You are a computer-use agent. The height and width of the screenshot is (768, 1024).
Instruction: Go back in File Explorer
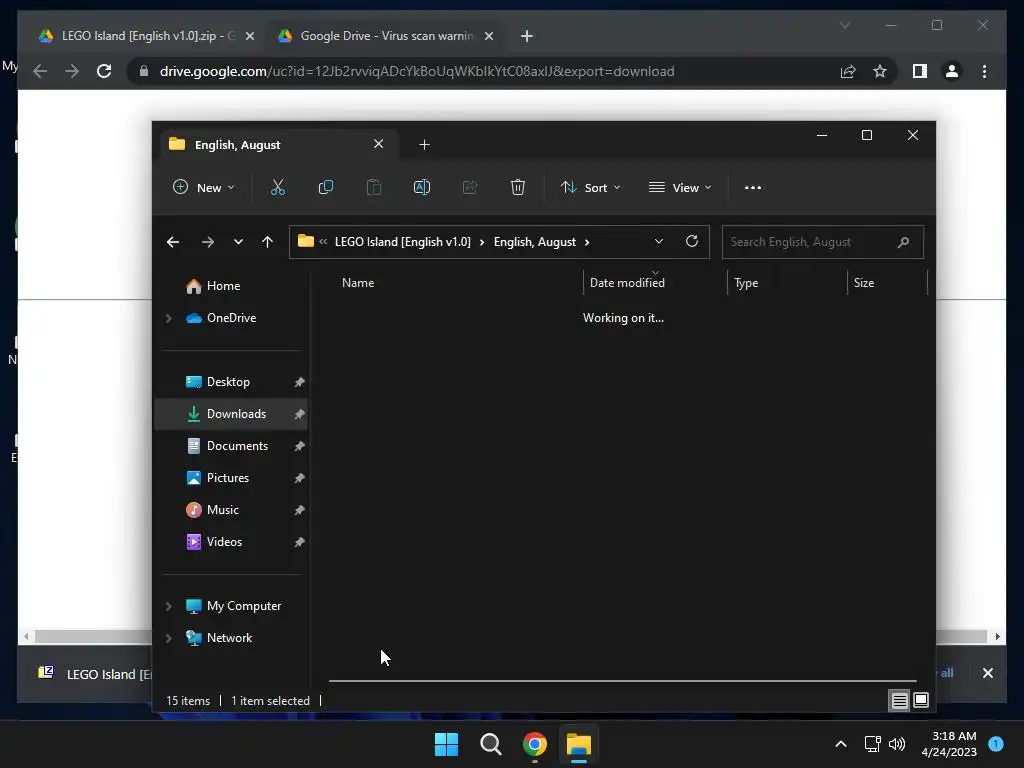click(173, 242)
